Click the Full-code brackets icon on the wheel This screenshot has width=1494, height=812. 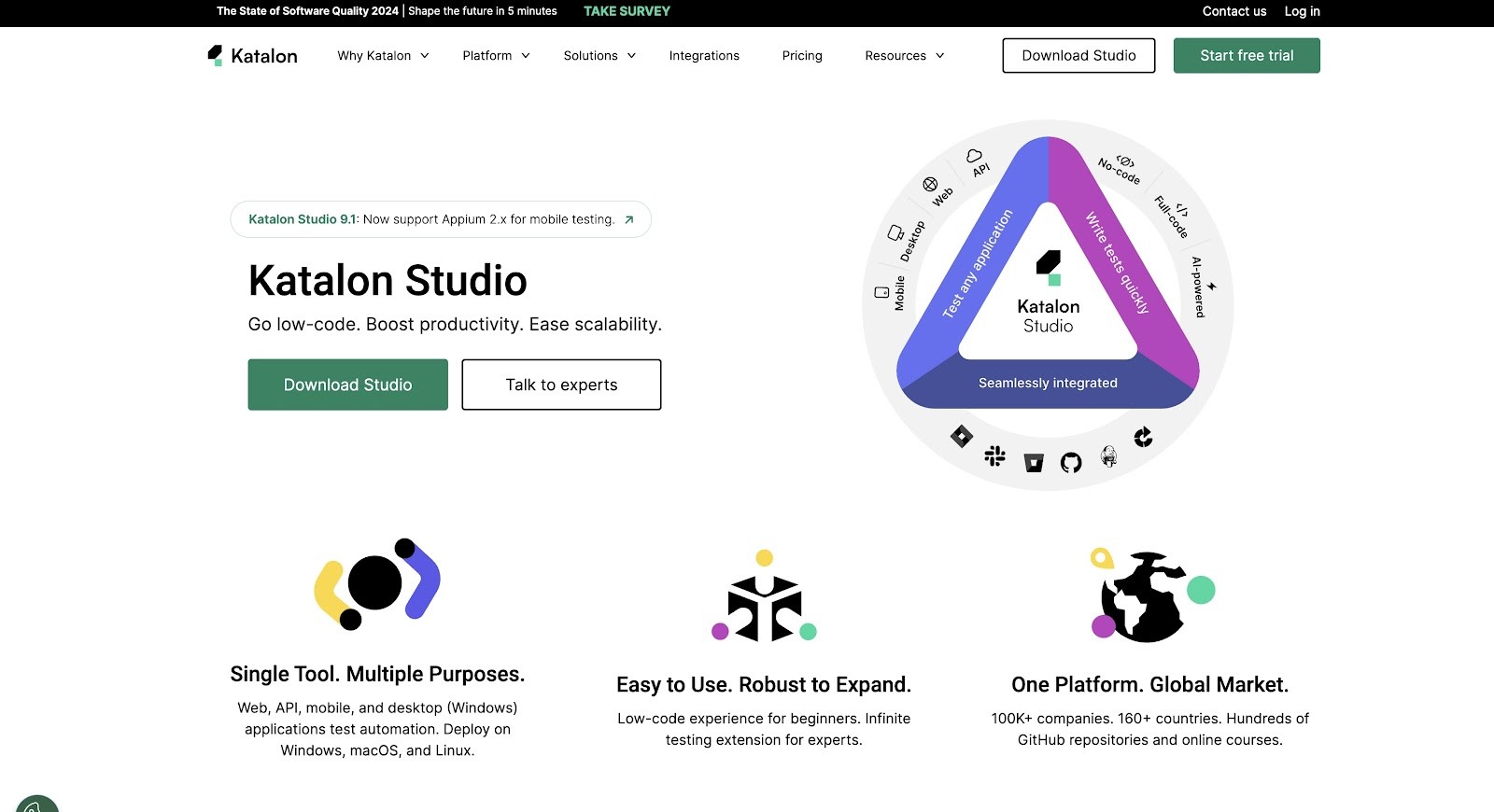point(1182,210)
